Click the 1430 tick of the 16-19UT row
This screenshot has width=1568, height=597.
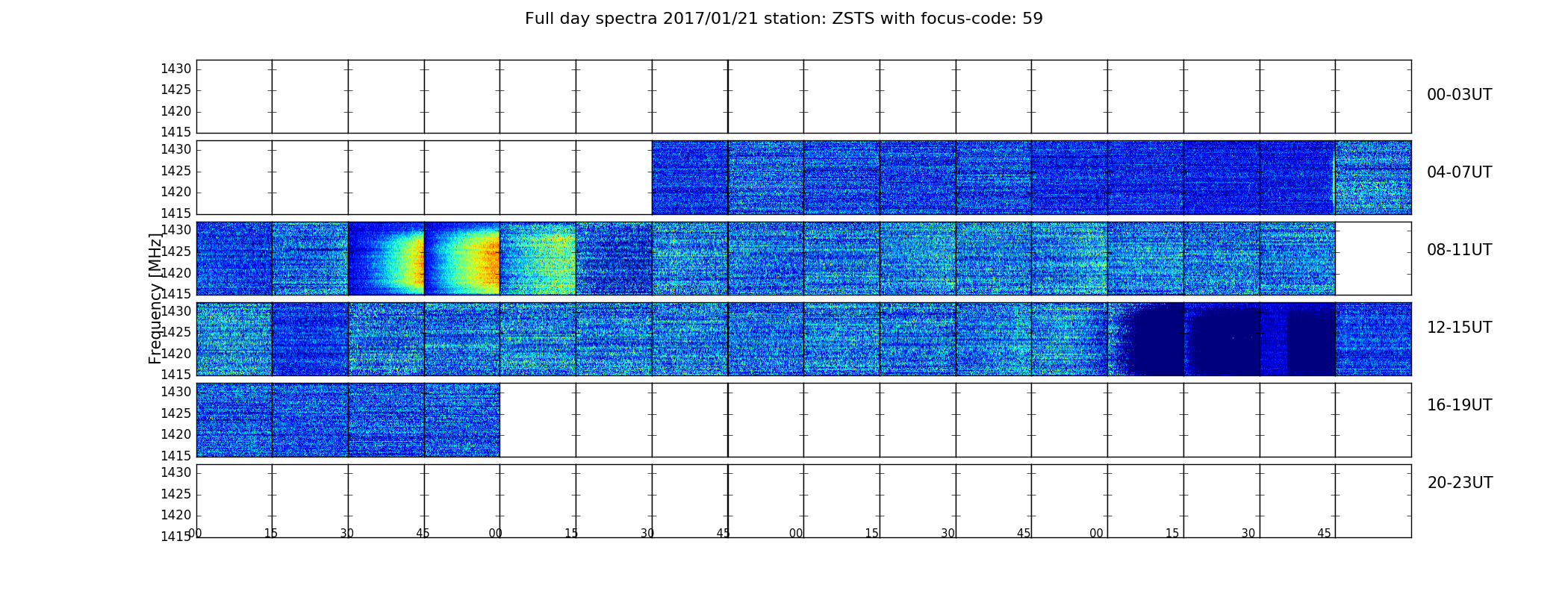(176, 392)
